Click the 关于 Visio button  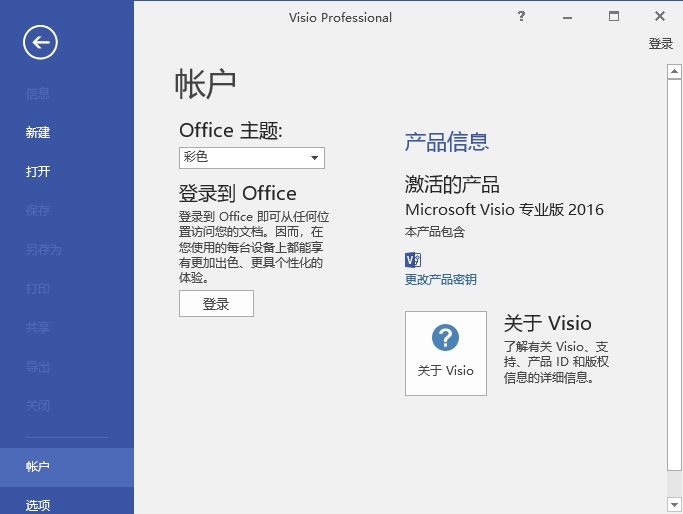[x=446, y=353]
